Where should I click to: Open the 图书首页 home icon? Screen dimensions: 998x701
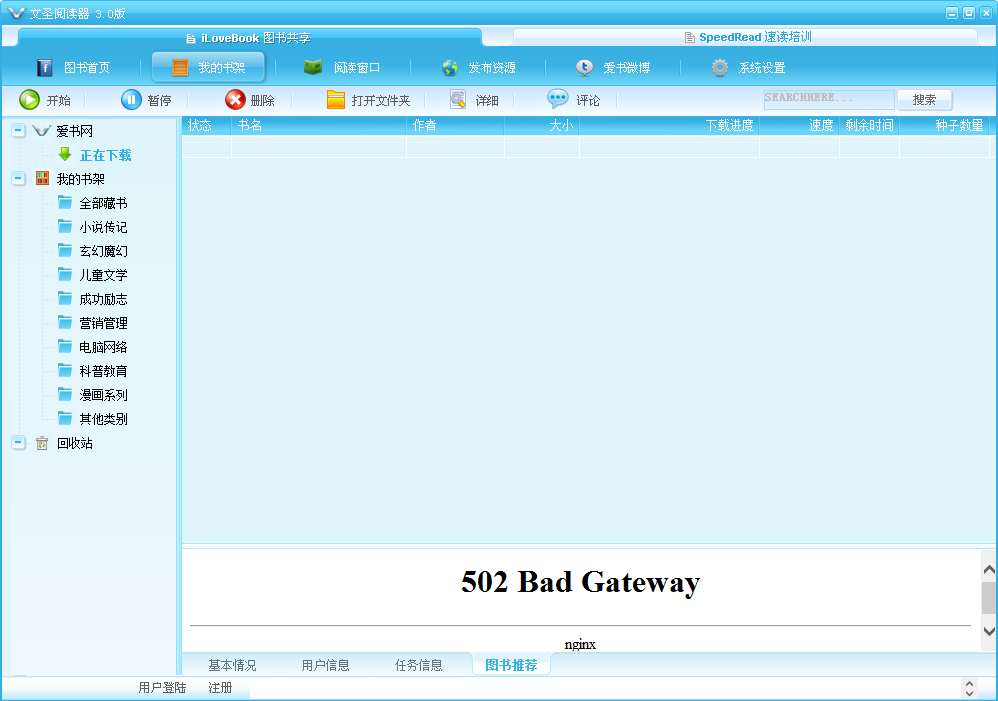click(x=44, y=67)
